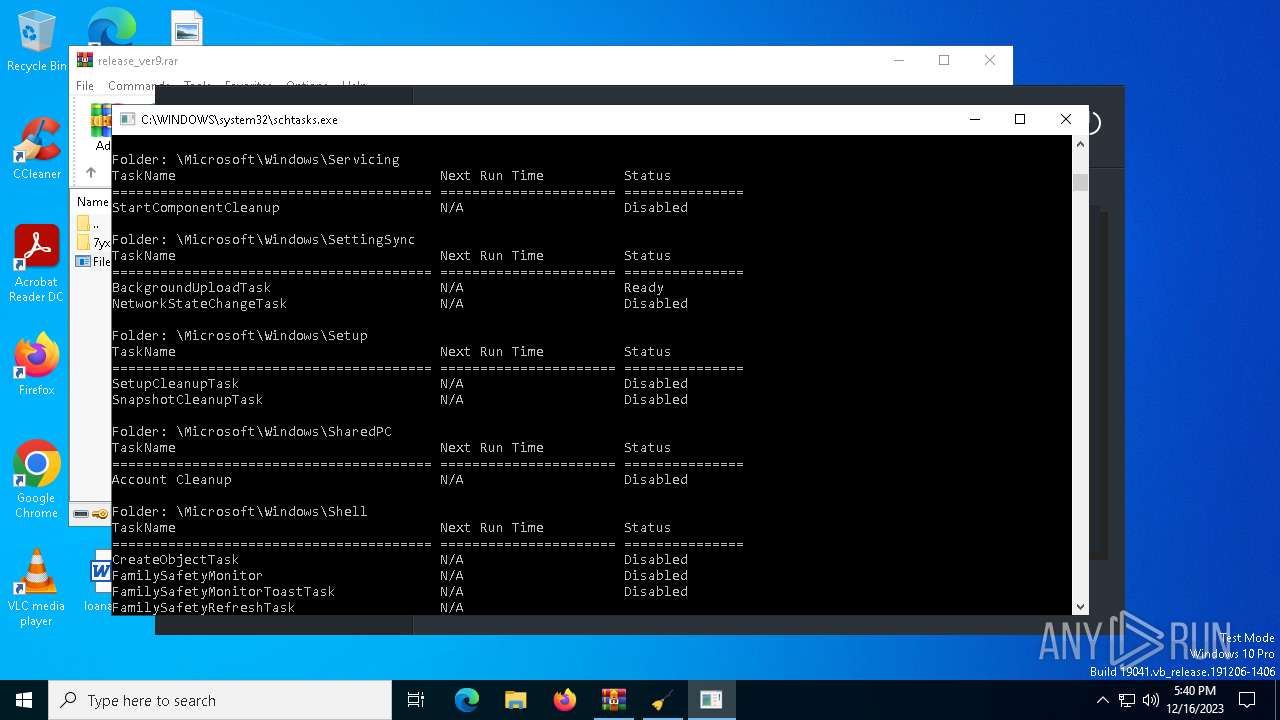Open the volume control tray icon
1280x720 pixels.
tap(1150, 700)
